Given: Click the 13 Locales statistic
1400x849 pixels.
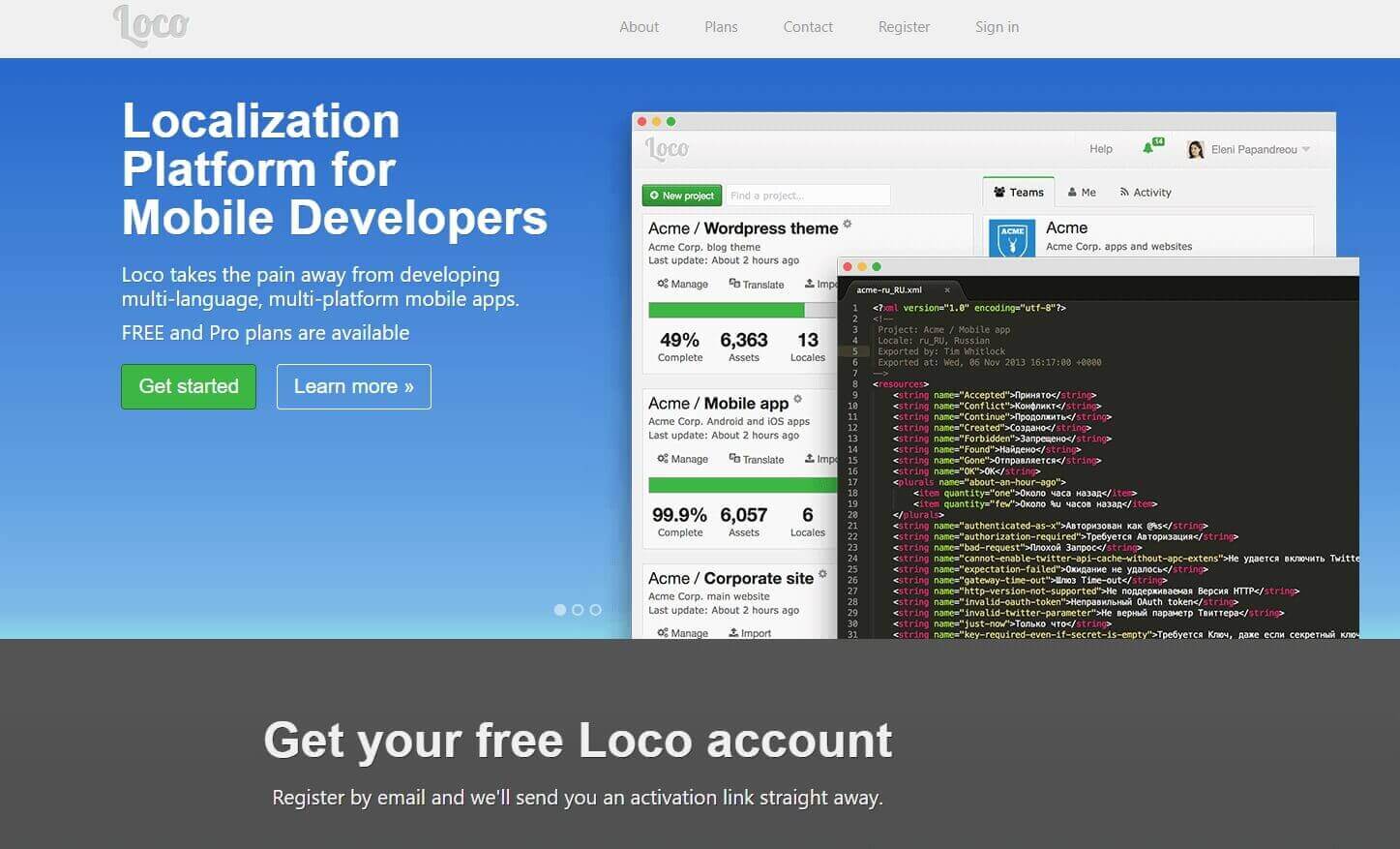Looking at the screenshot, I should coord(808,348).
